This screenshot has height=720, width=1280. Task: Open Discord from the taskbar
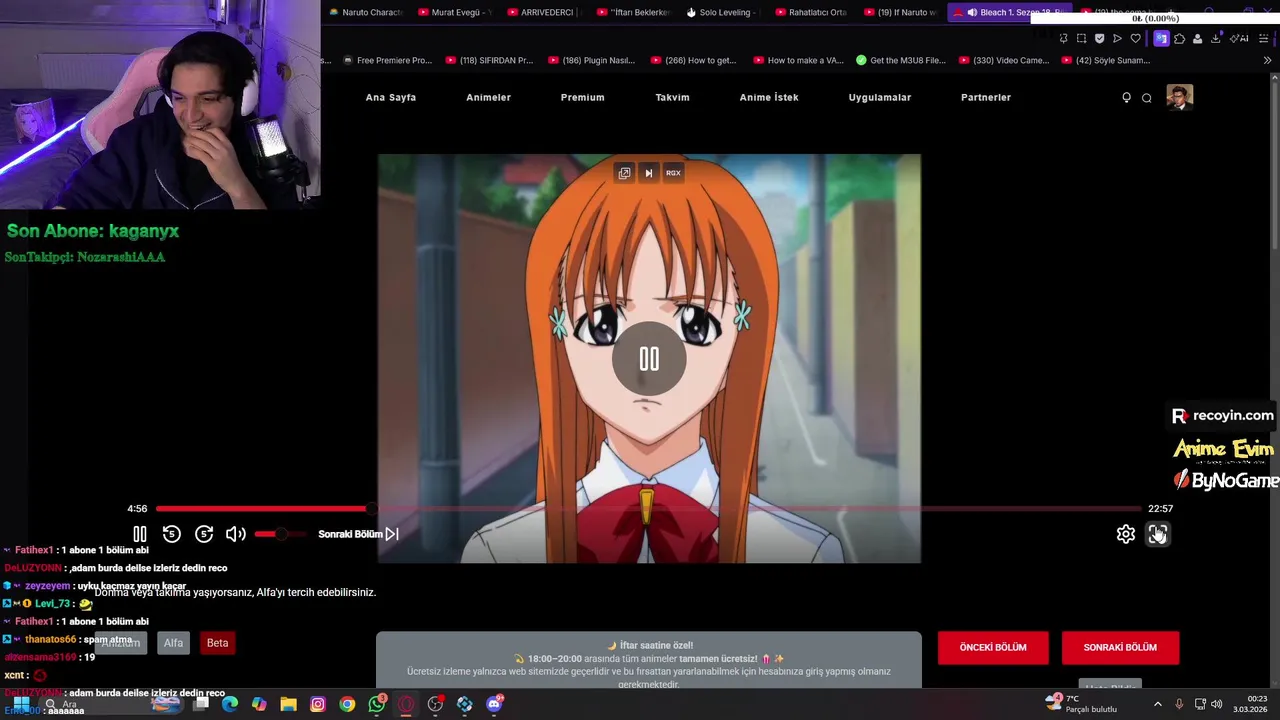(494, 704)
